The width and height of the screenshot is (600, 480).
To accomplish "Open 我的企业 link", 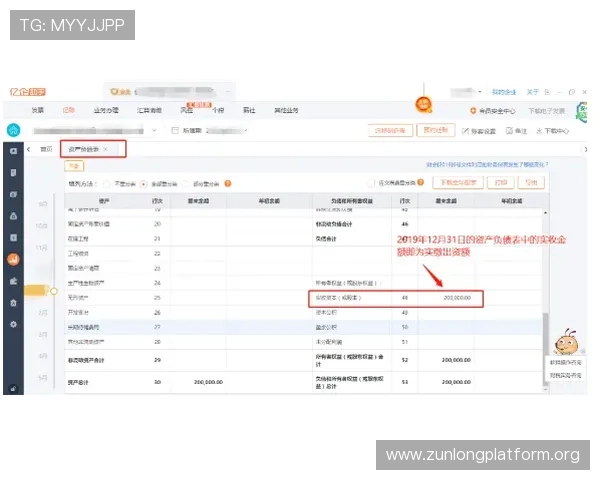I will 504,92.
